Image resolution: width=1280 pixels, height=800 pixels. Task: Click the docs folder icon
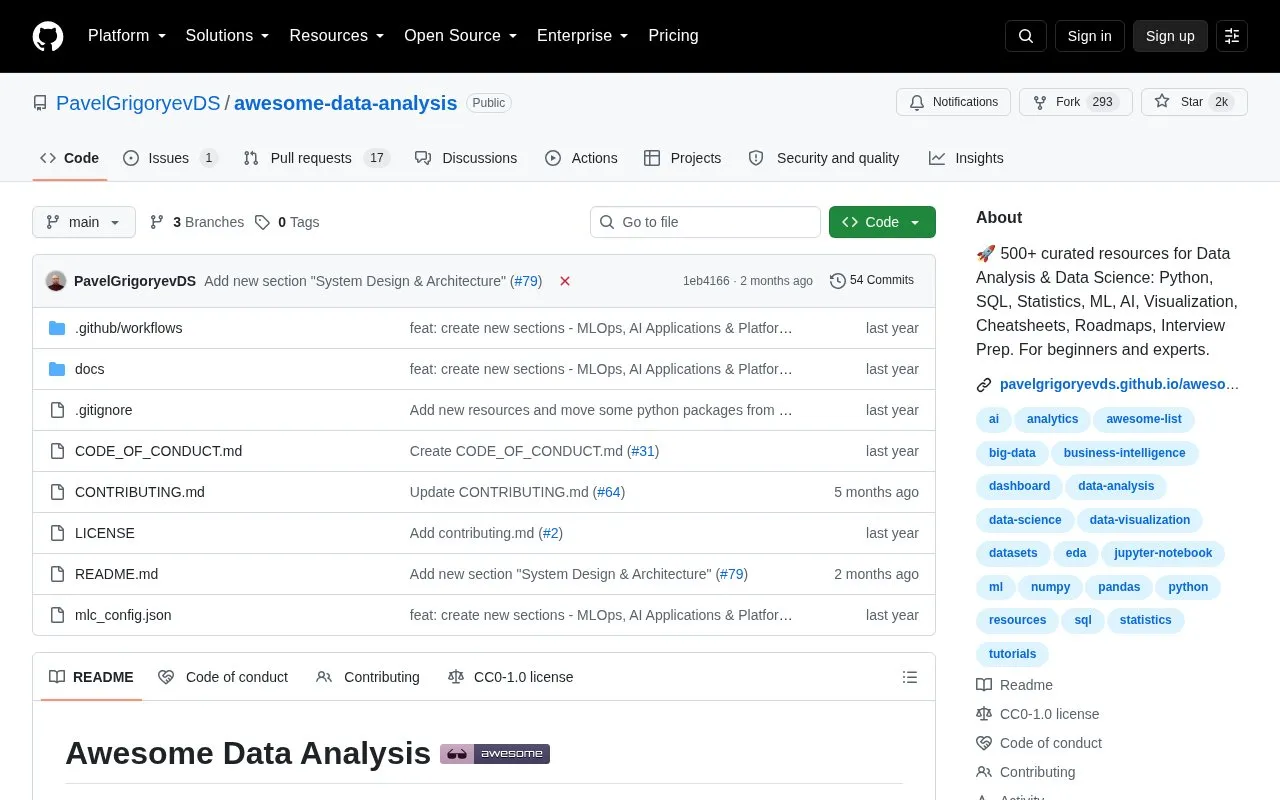pyautogui.click(x=57, y=369)
